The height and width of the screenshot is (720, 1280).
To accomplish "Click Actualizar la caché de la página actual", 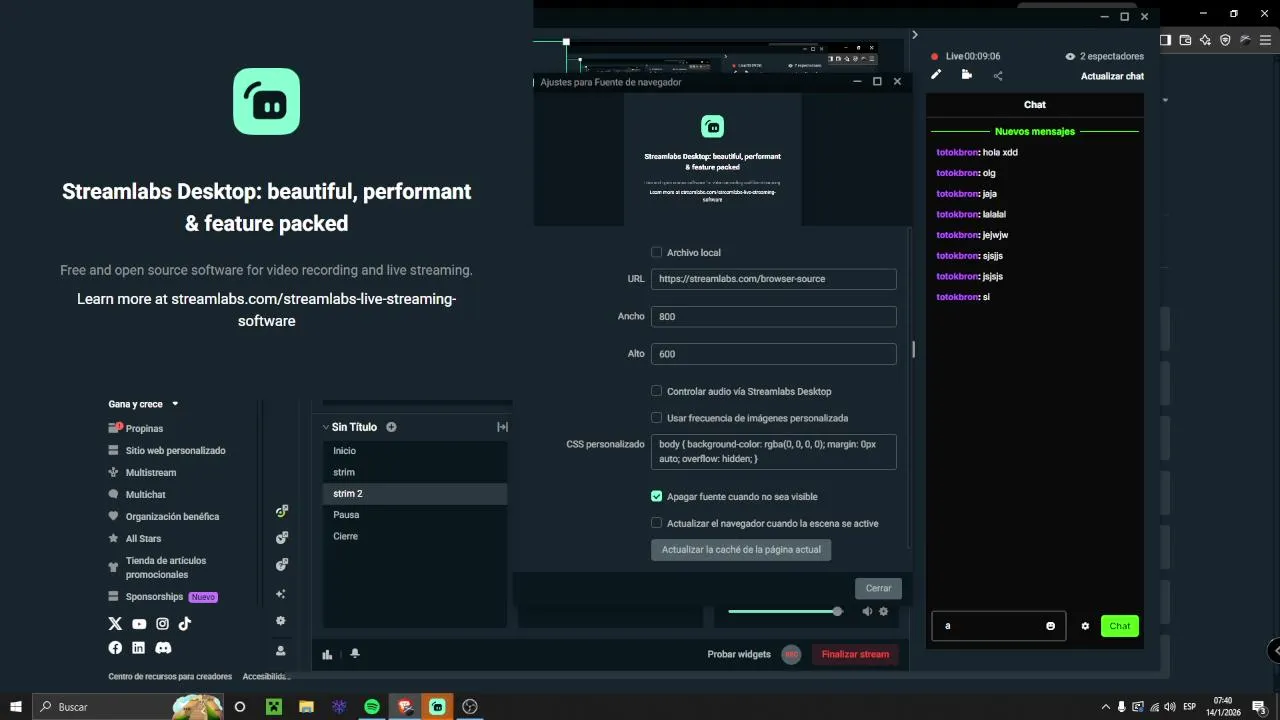I will (x=741, y=550).
